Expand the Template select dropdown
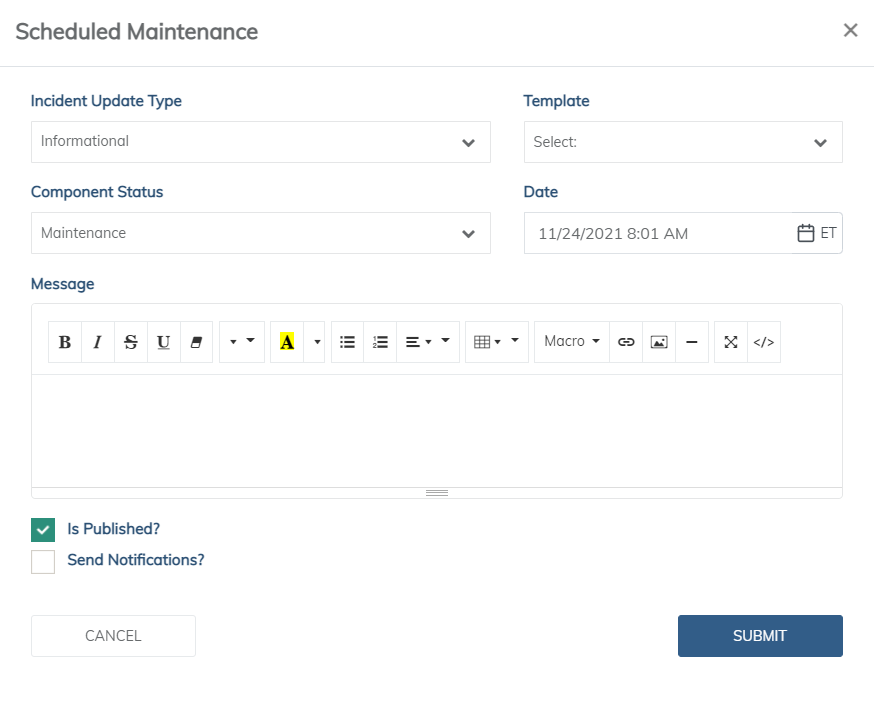This screenshot has width=874, height=706. (x=683, y=142)
